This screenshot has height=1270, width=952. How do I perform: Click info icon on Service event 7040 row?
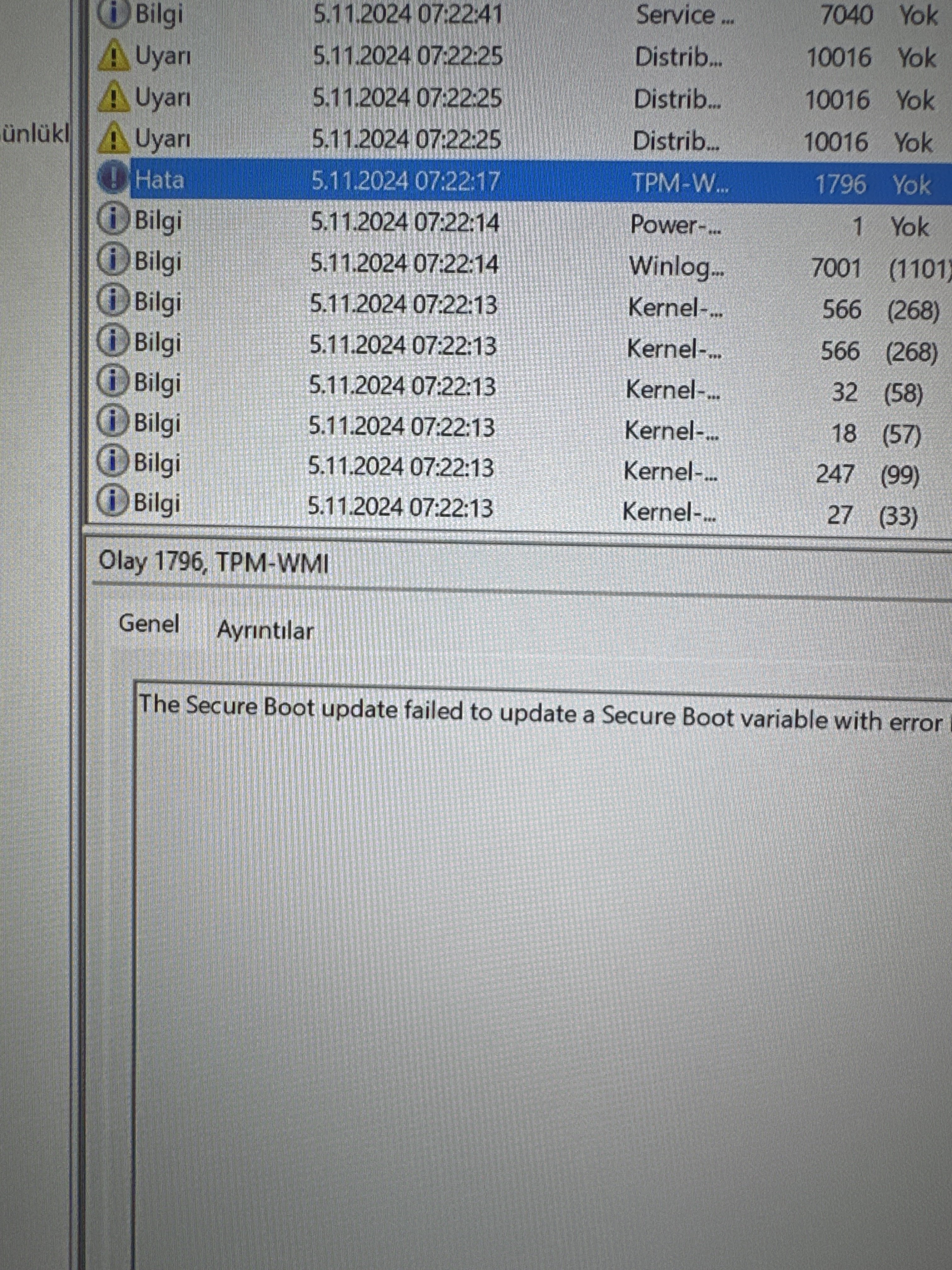pyautogui.click(x=113, y=14)
